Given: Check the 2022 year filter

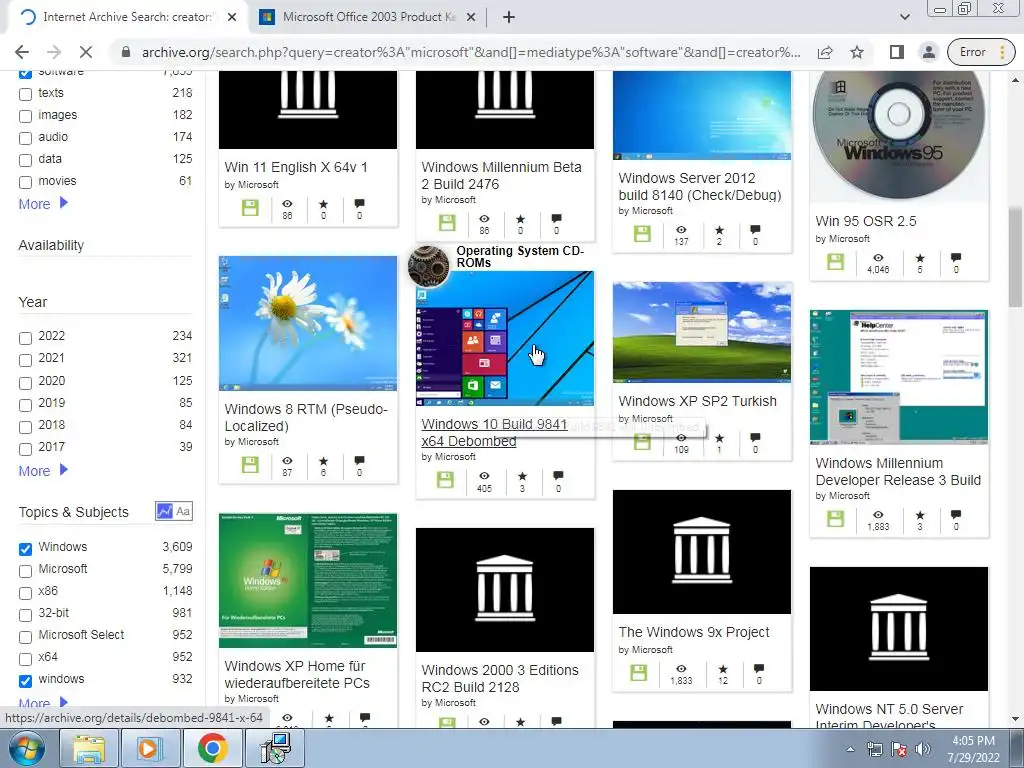Looking at the screenshot, I should [25, 338].
